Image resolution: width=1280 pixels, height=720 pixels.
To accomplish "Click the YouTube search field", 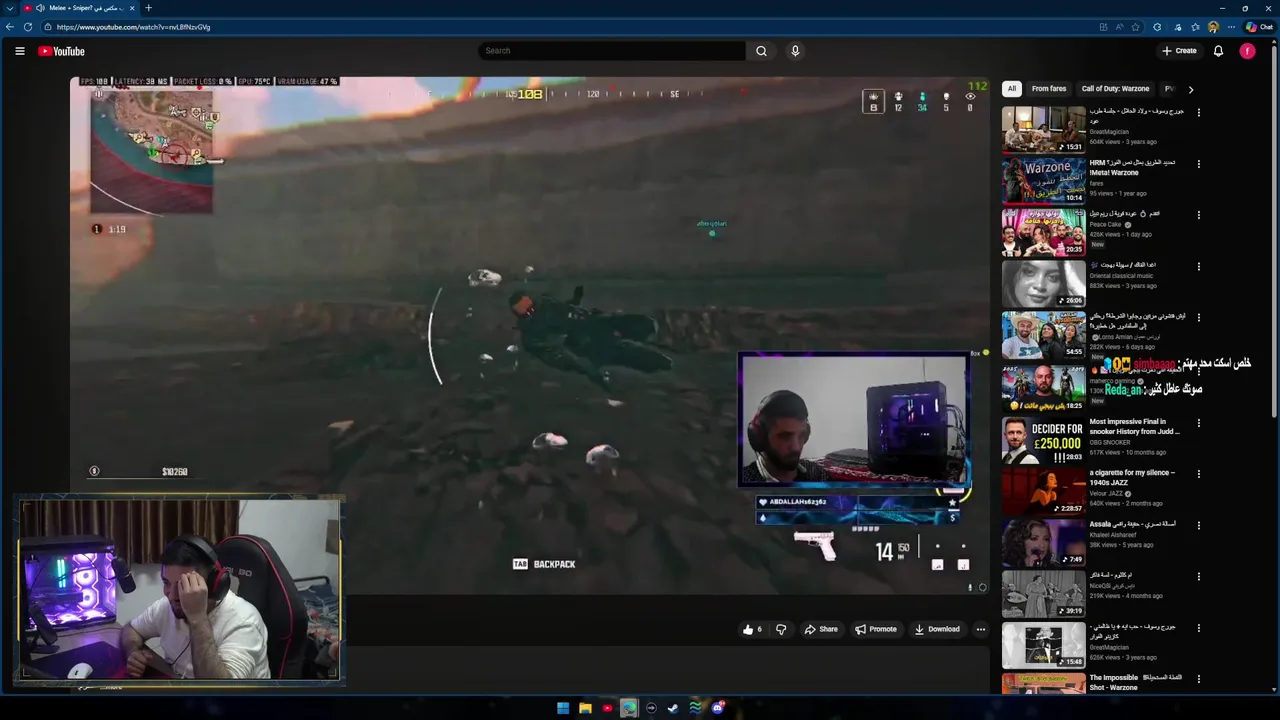I will (612, 51).
